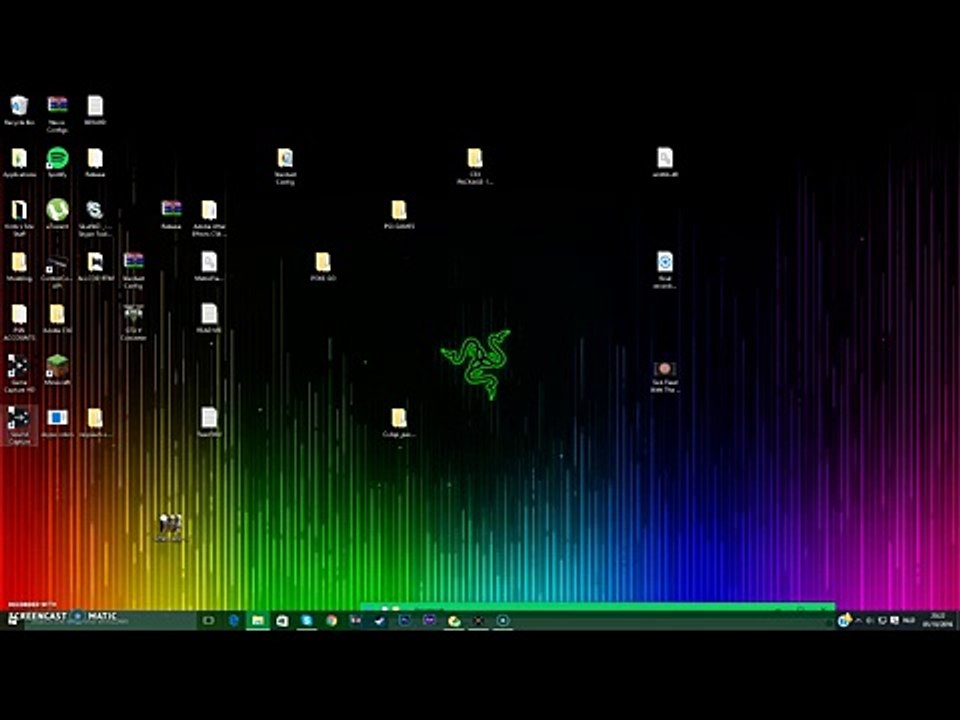
Task: Launch the GTA V shortcut icon
Action: pyautogui.click(x=133, y=321)
